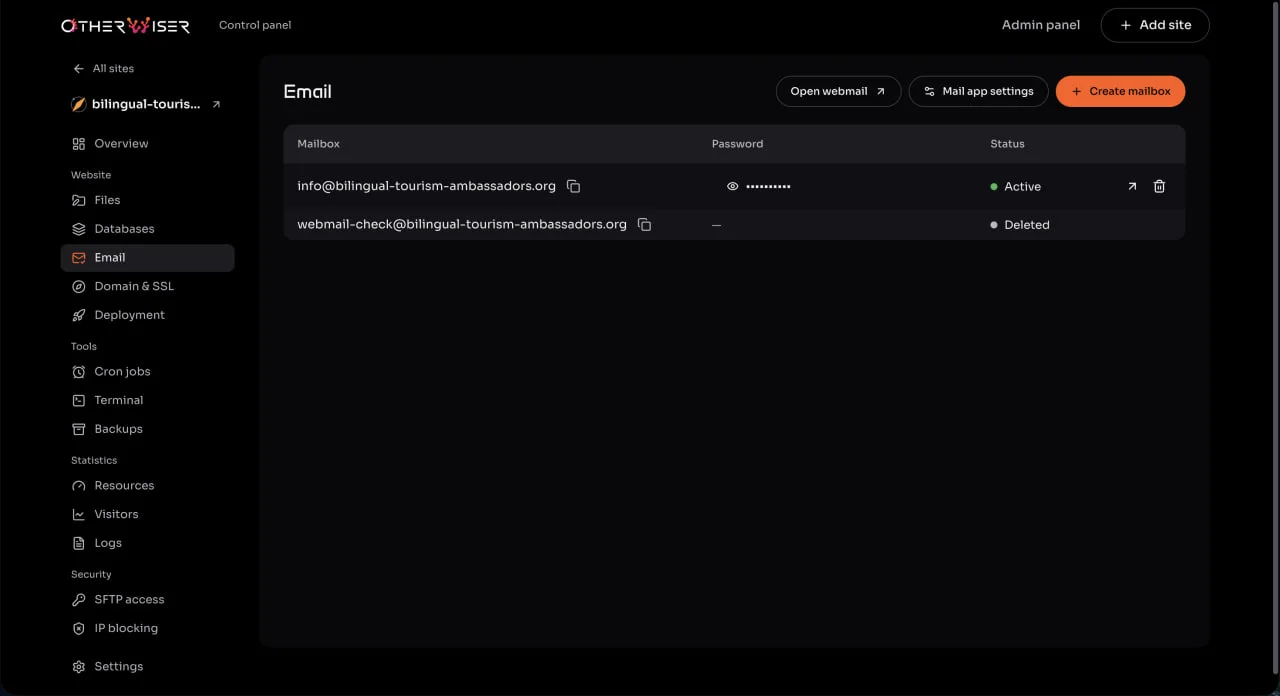Click the Control panel label

click(x=255, y=25)
